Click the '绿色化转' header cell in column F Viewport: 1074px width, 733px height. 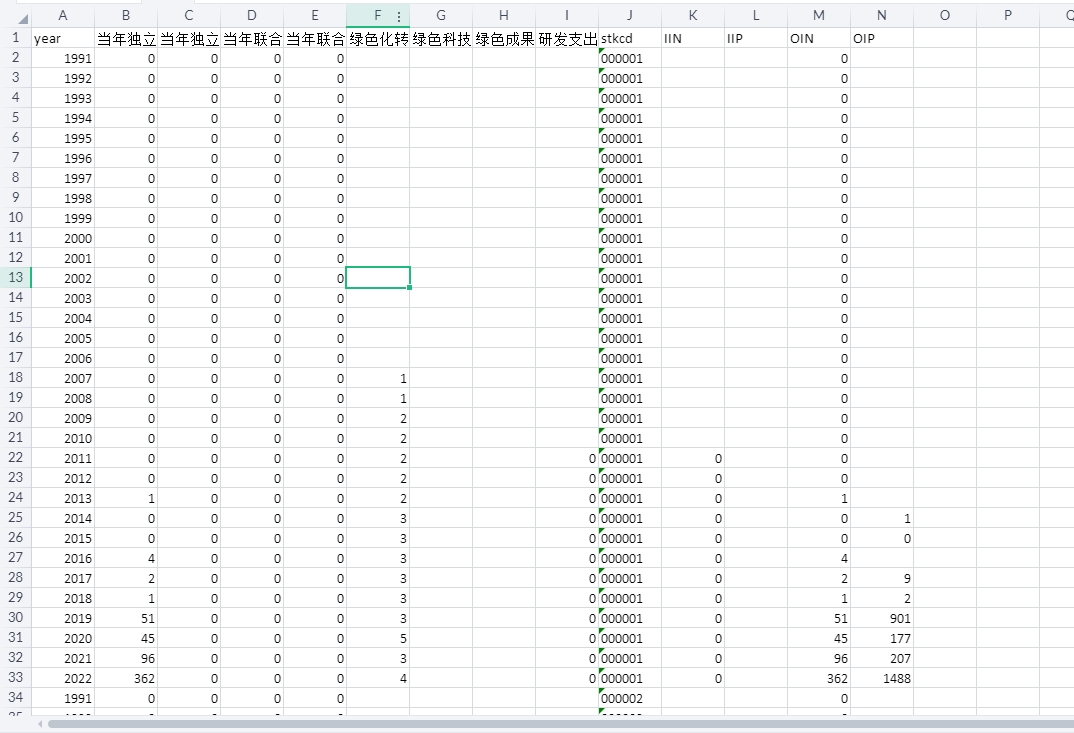tap(377, 38)
